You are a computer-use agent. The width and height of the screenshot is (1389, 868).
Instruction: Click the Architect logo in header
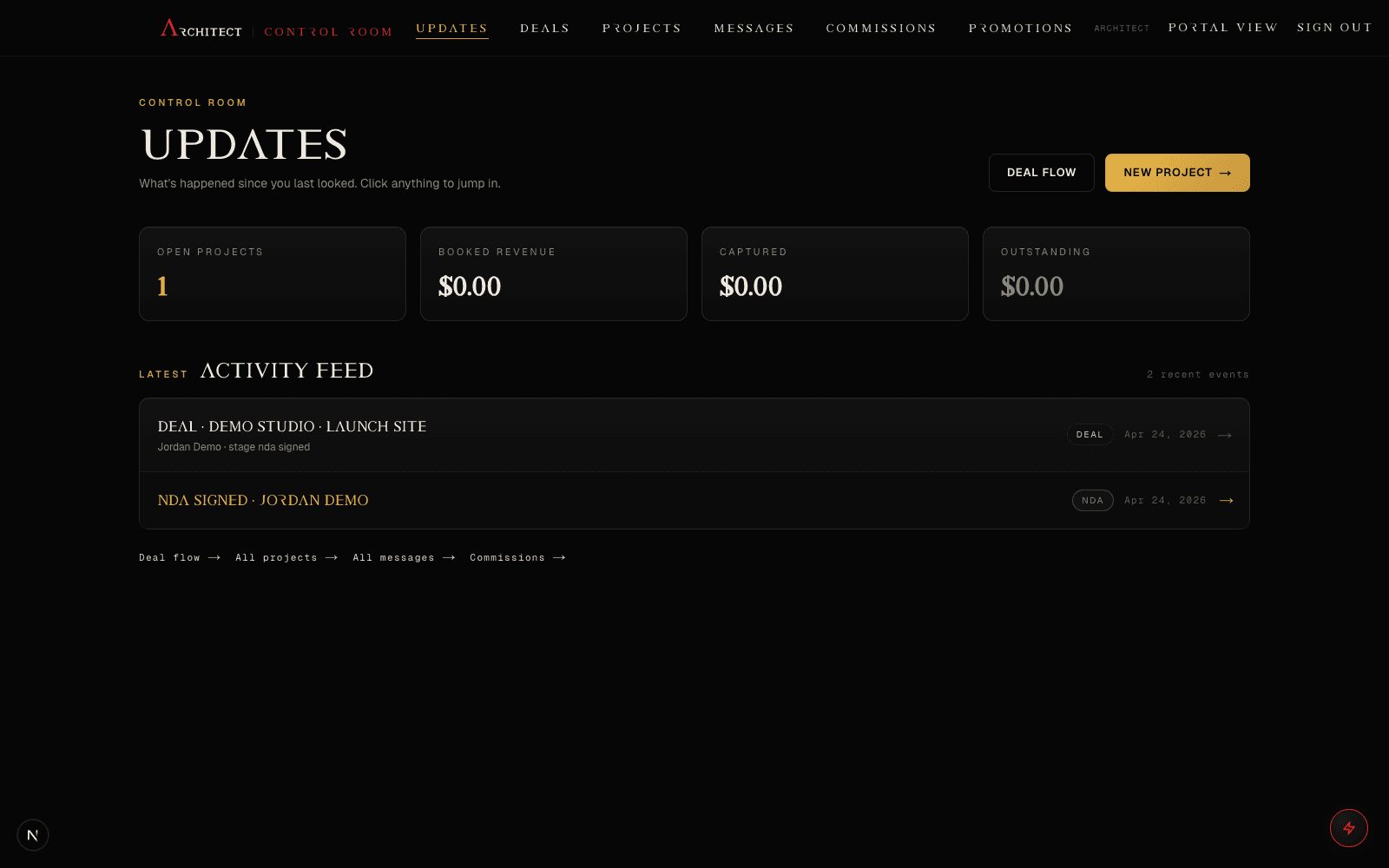[201, 29]
